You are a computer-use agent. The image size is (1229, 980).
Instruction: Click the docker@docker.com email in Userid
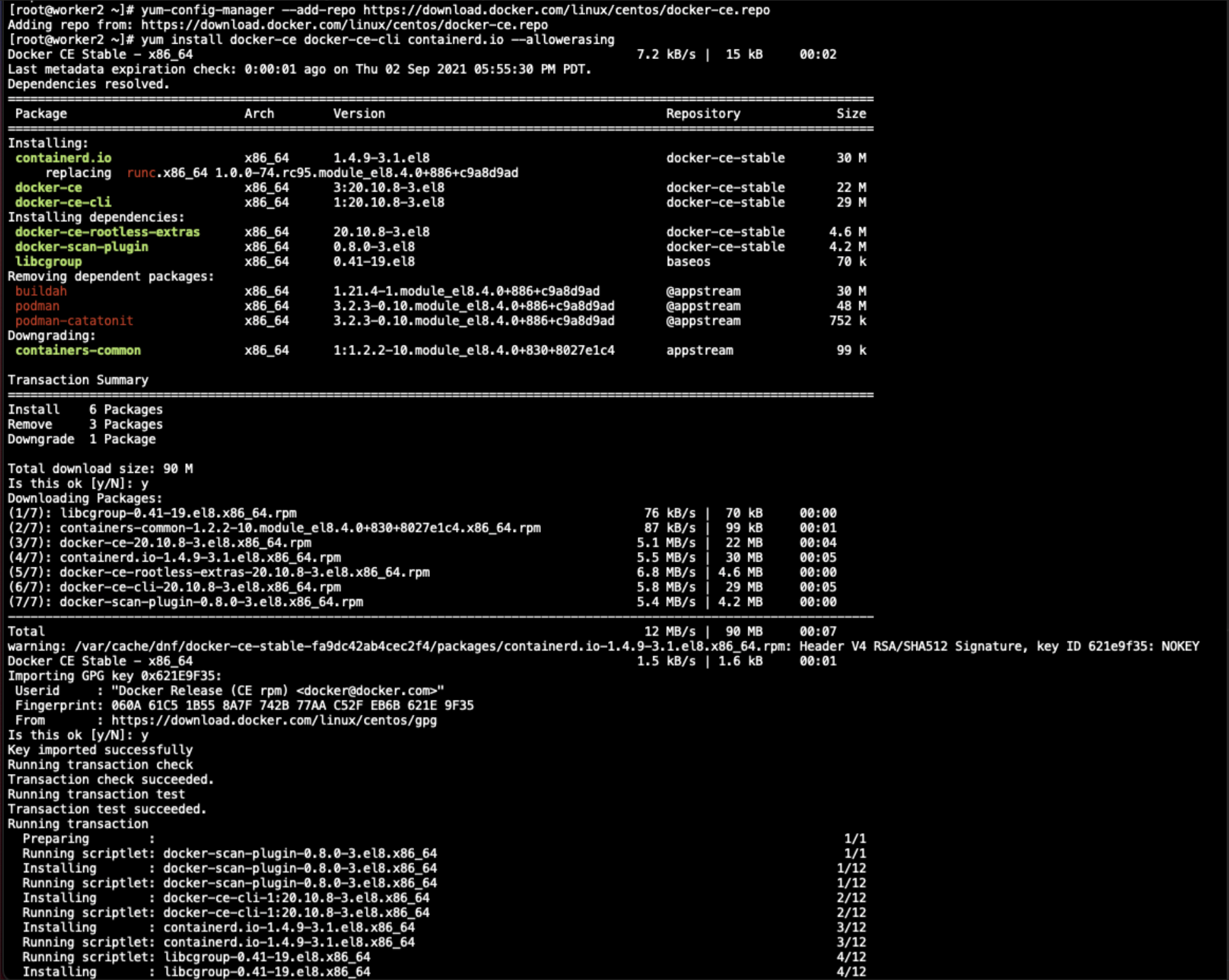click(367, 690)
